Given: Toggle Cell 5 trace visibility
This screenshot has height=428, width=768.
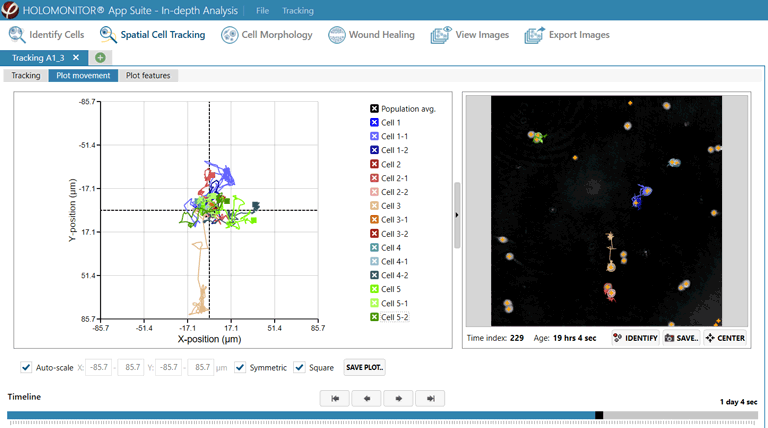Looking at the screenshot, I should coord(374,289).
